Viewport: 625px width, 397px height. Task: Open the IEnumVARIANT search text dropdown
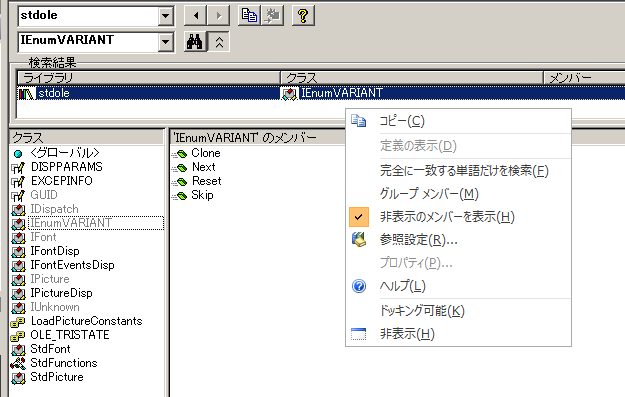tap(165, 42)
